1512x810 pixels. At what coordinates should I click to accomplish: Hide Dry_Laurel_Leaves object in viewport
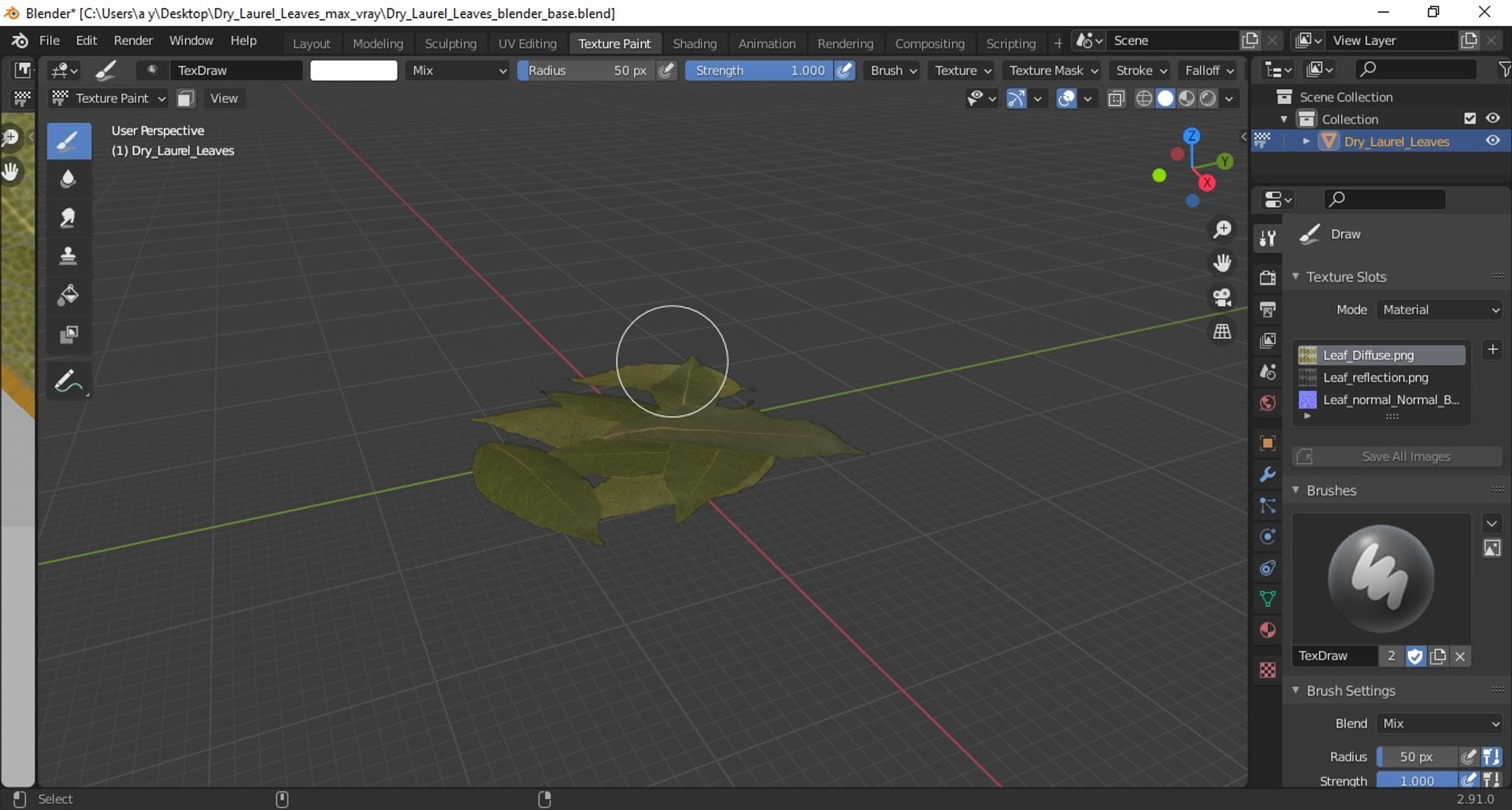(x=1492, y=141)
